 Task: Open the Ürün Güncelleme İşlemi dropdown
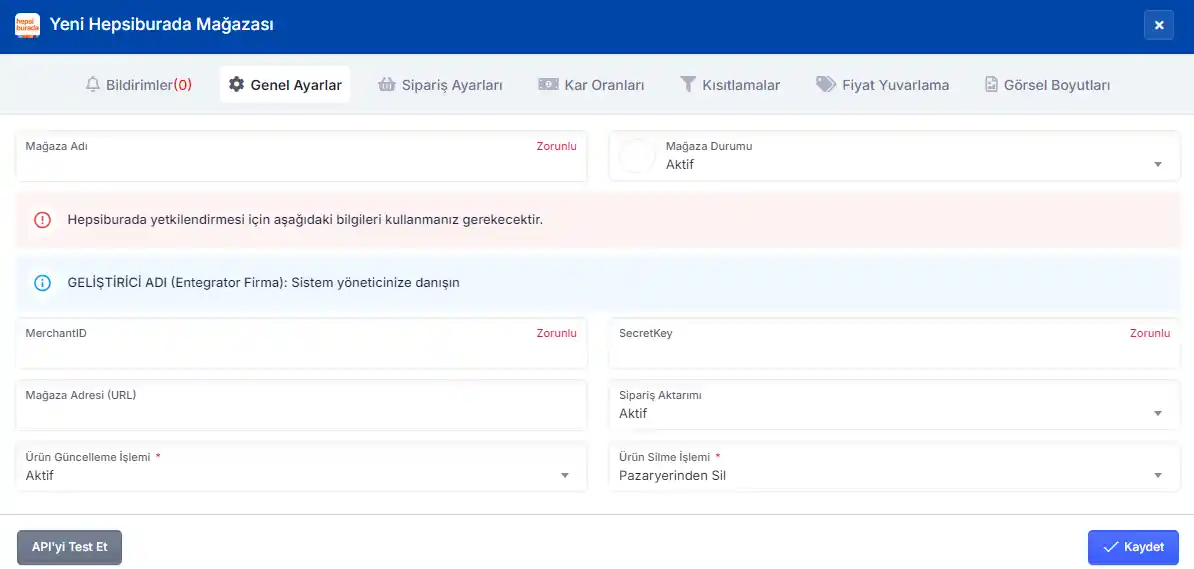pos(302,467)
